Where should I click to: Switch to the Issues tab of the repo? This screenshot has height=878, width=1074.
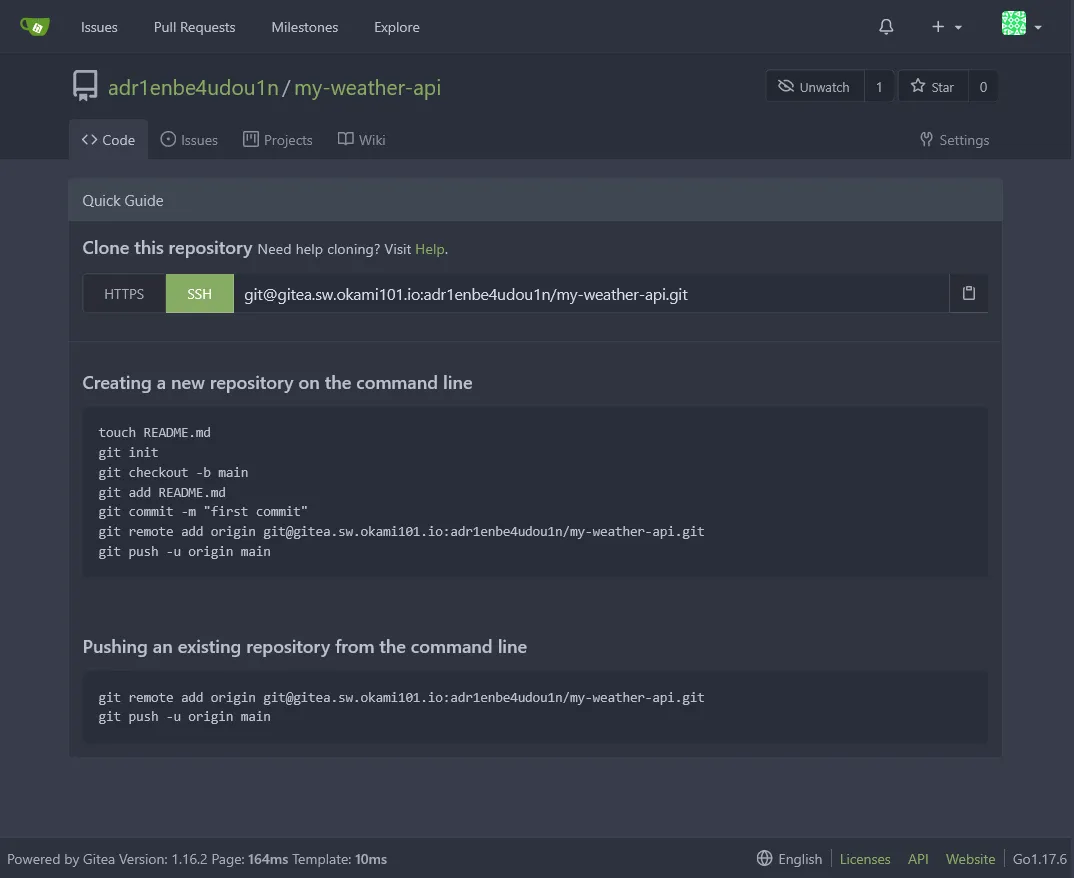click(x=189, y=139)
